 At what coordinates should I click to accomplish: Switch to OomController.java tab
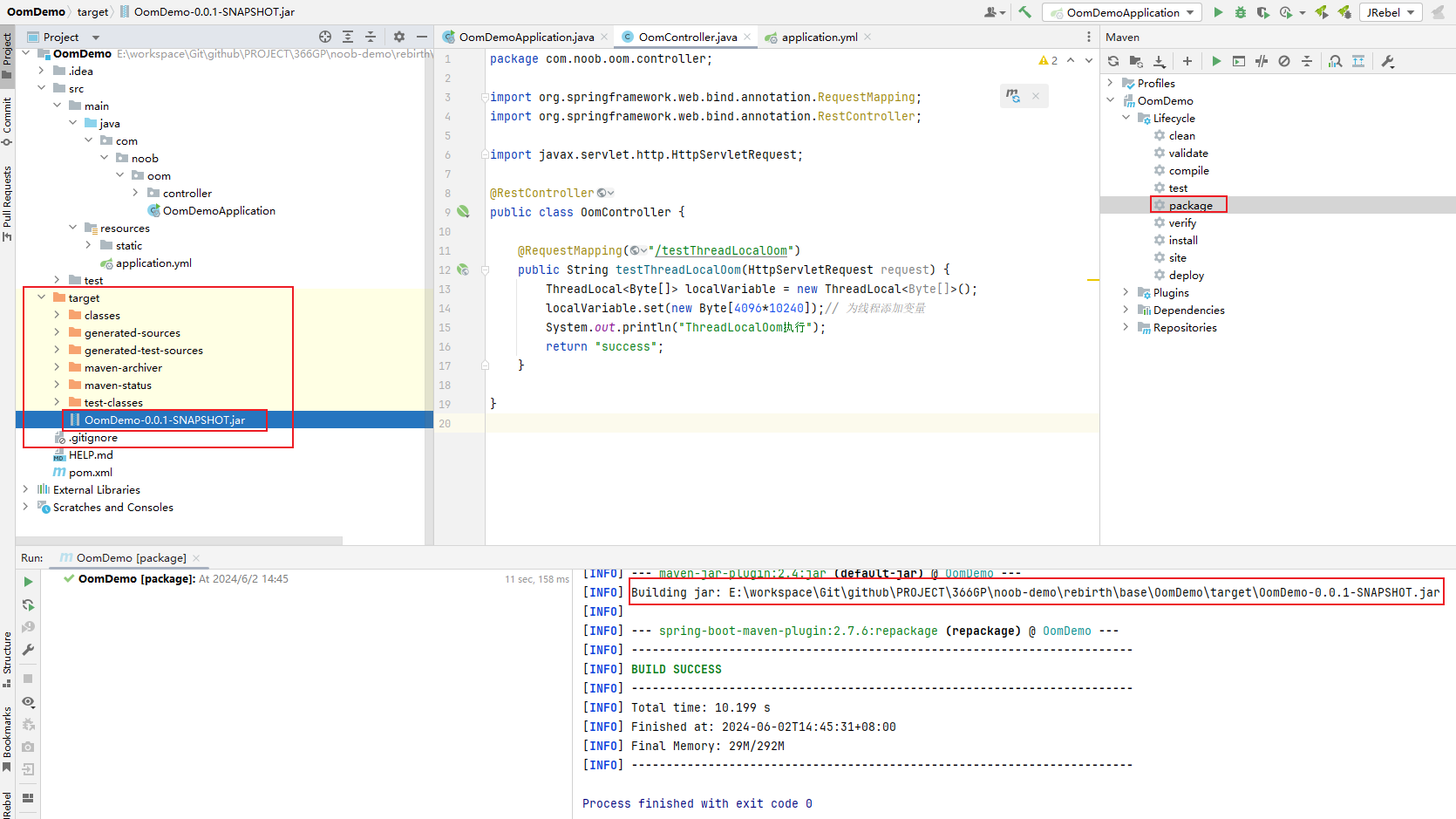687,37
